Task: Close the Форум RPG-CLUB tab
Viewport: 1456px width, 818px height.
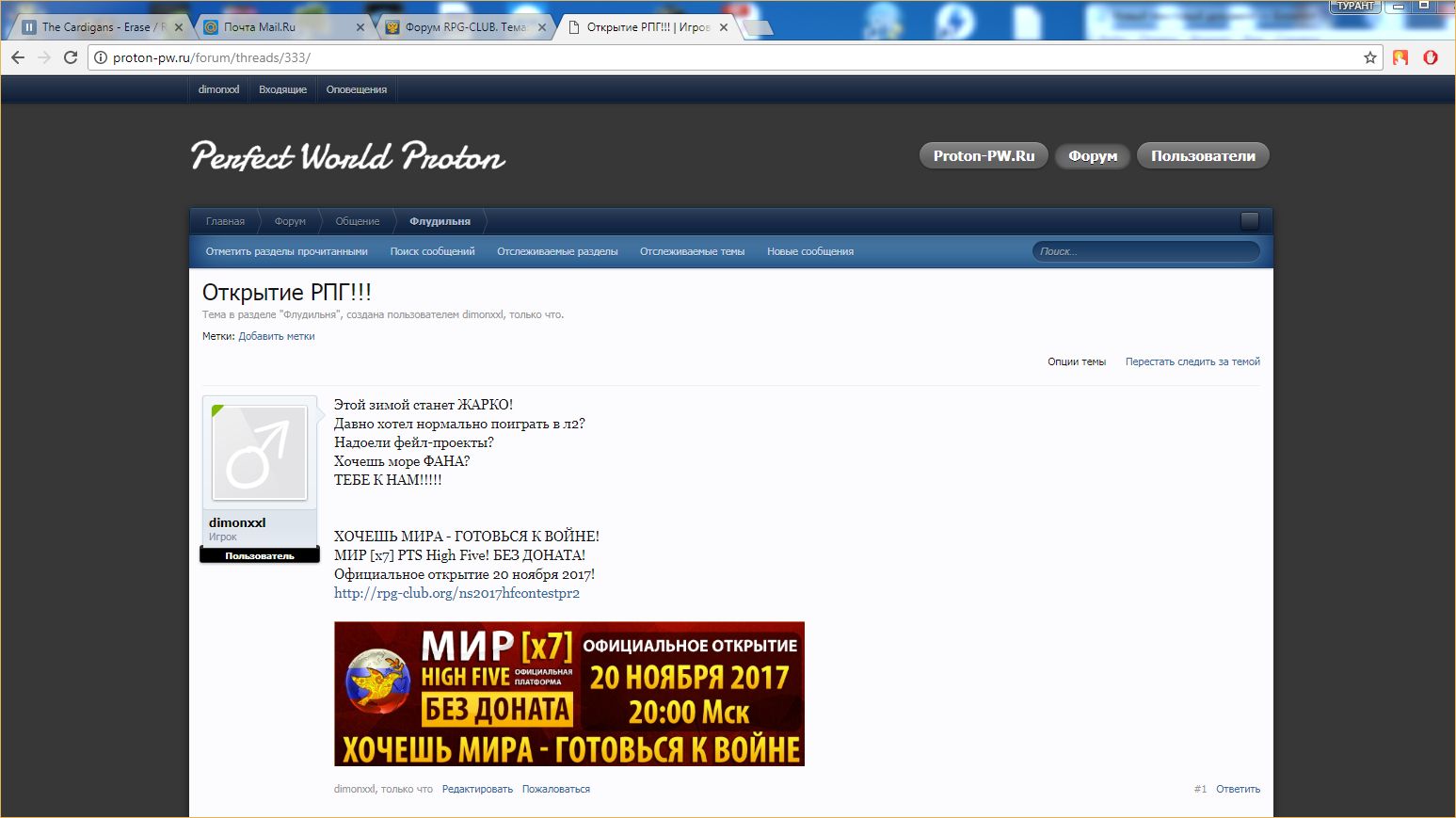Action: pos(542,27)
